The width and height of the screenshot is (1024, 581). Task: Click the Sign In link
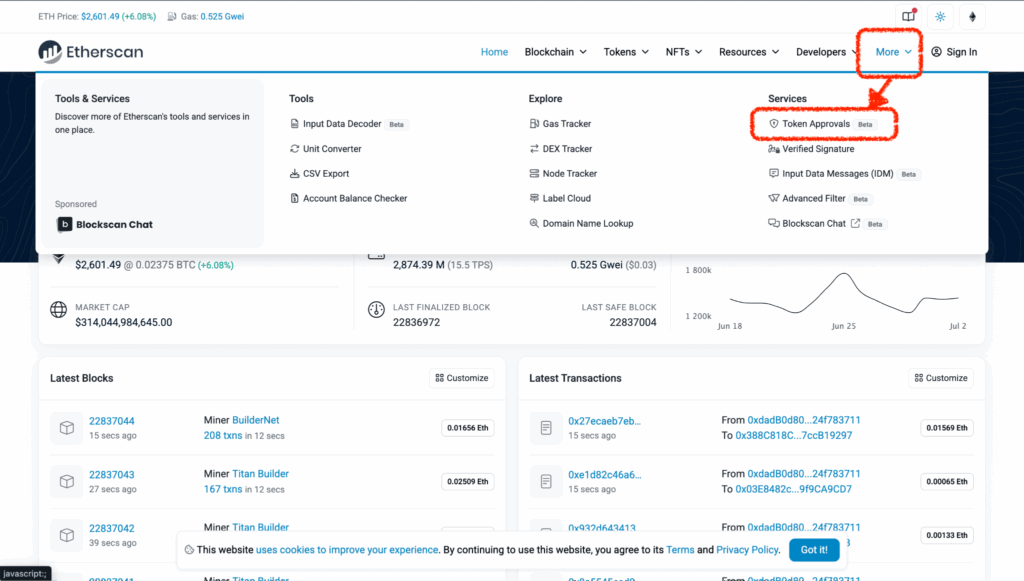[954, 52]
